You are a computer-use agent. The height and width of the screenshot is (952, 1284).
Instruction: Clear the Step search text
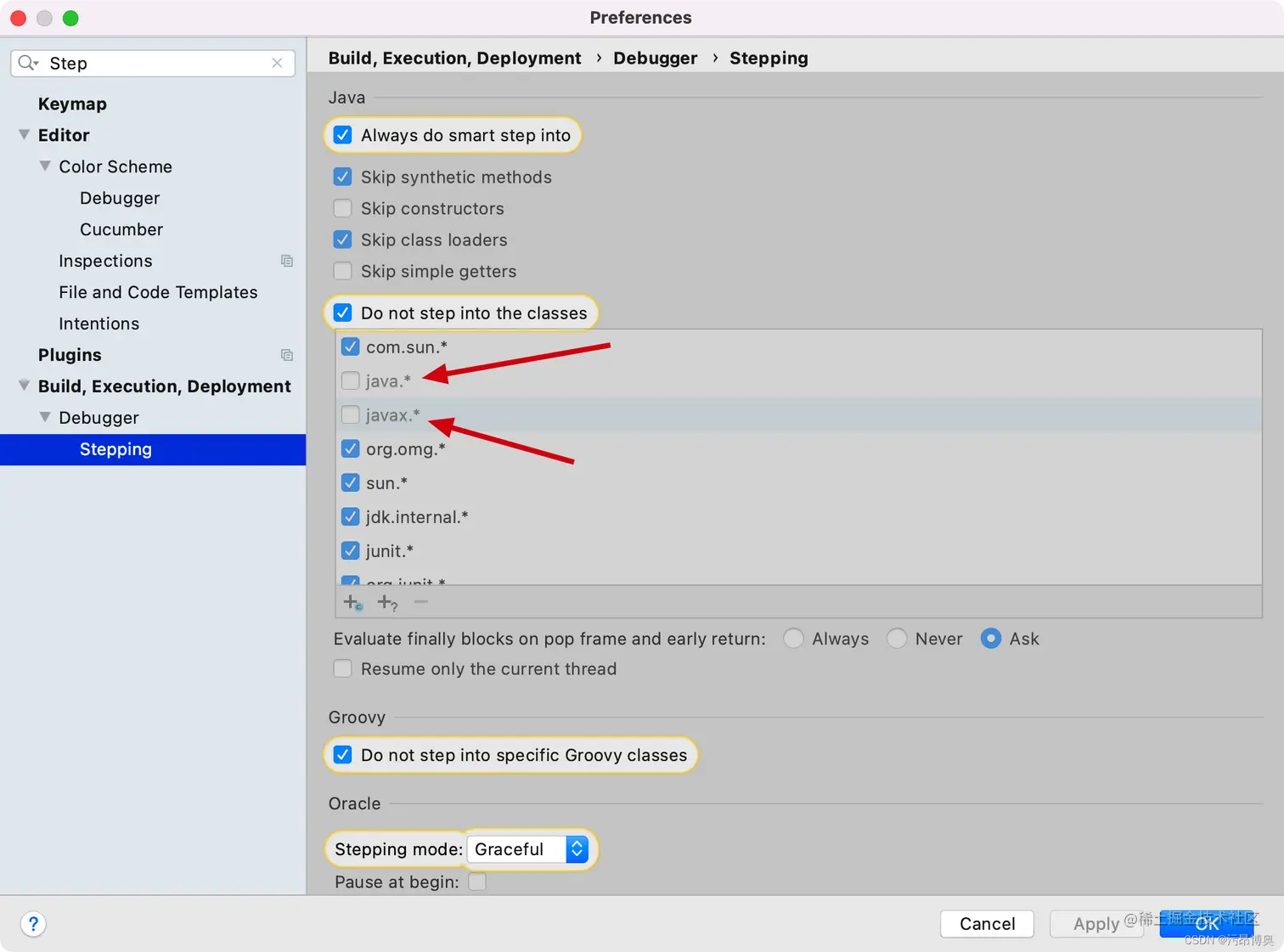click(277, 63)
